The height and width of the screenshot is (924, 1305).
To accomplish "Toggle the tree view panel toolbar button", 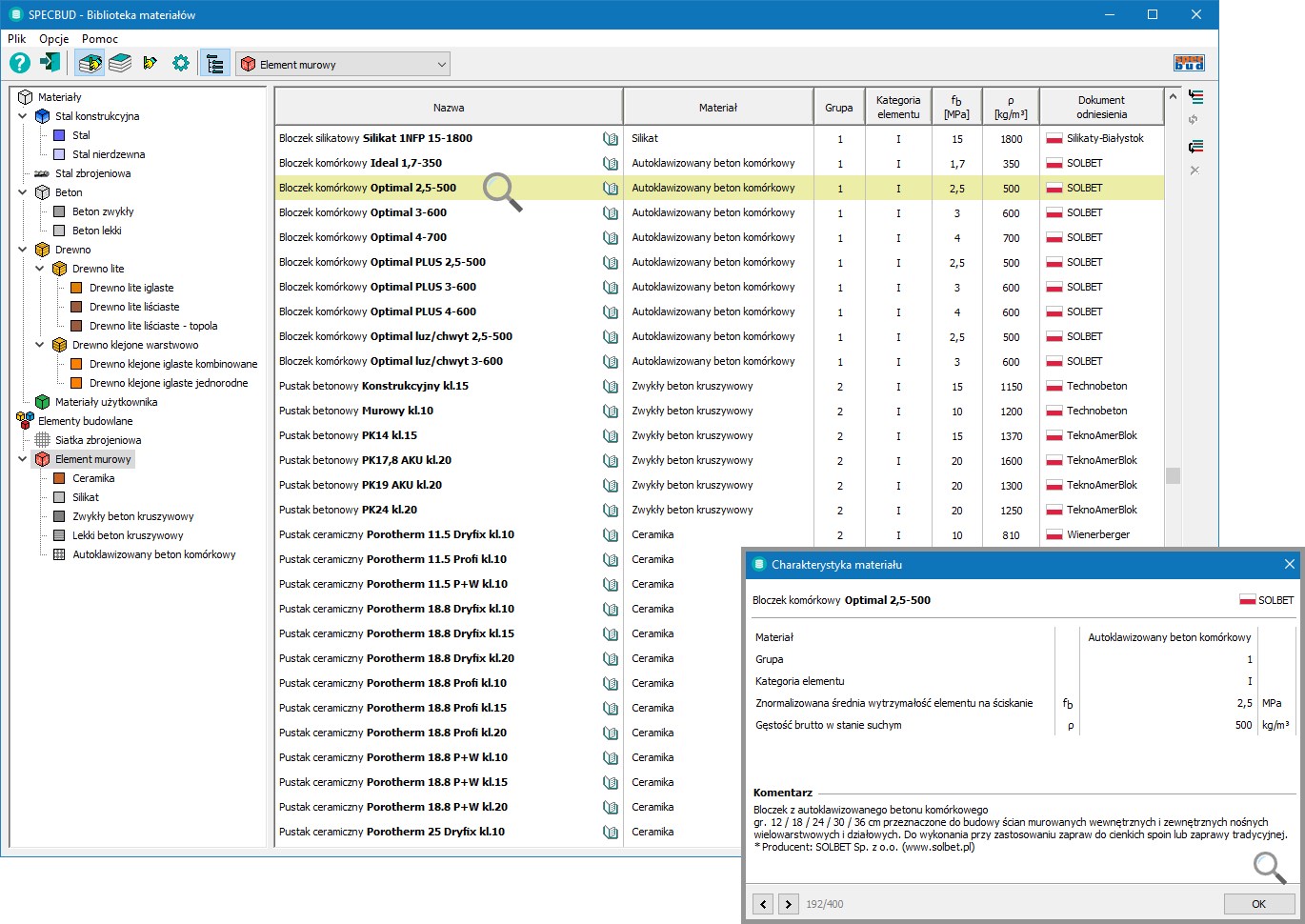I will [215, 64].
